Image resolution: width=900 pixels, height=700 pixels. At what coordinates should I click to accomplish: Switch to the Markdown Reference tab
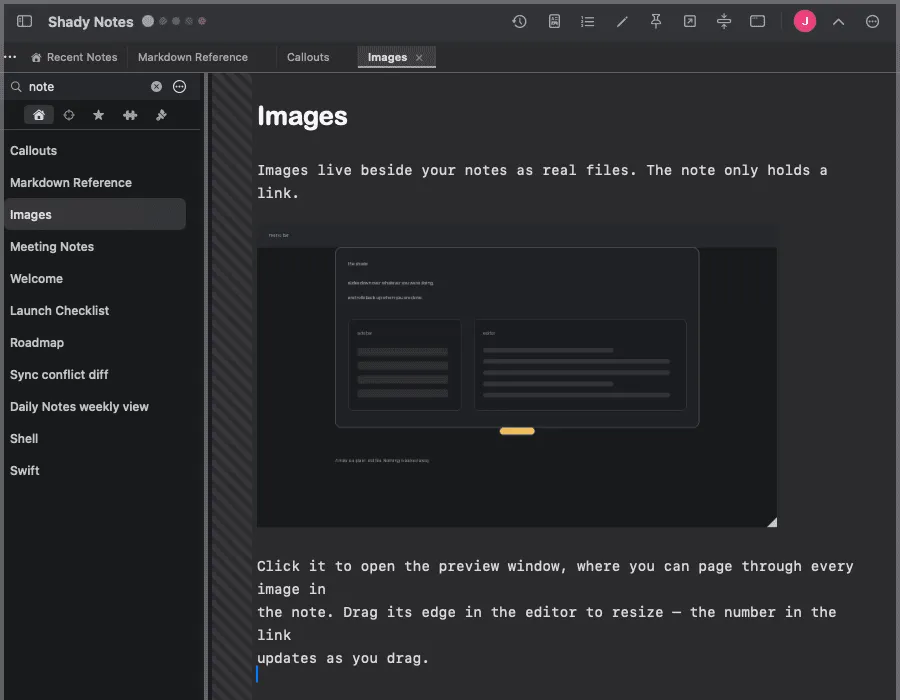193,57
